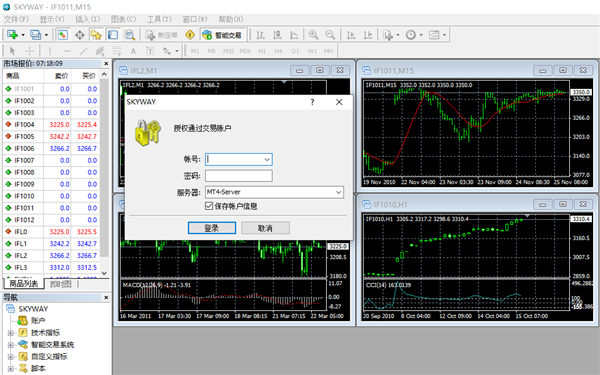Click the New Chart toolbar icon
The image size is (600, 375).
[x=12, y=35]
